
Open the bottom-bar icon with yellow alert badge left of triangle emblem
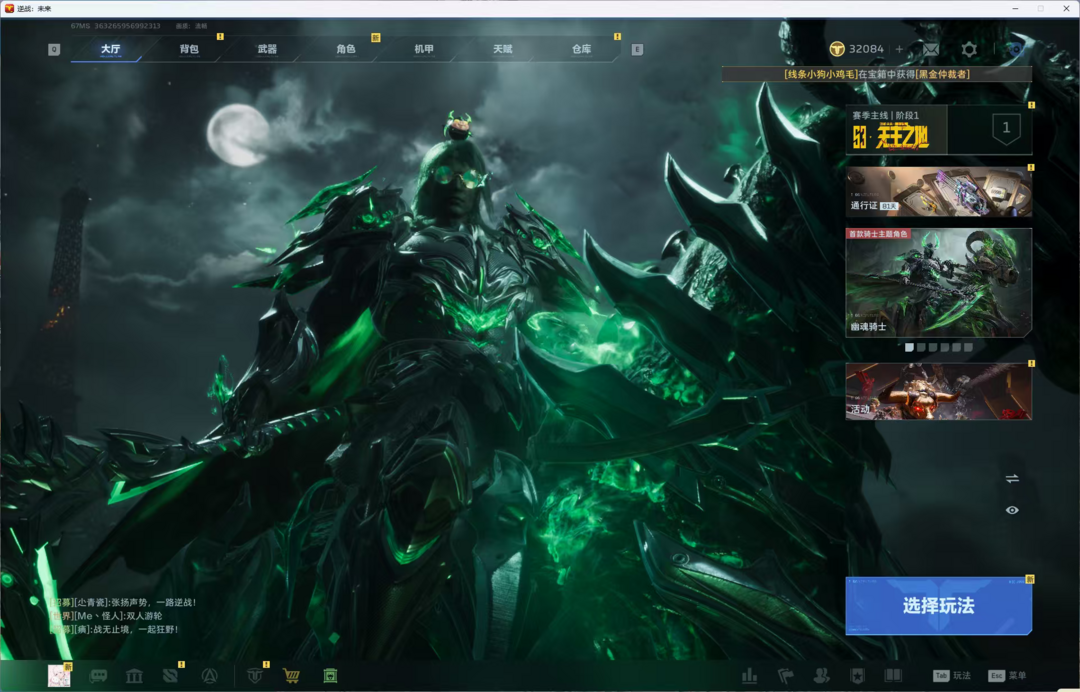(170, 676)
